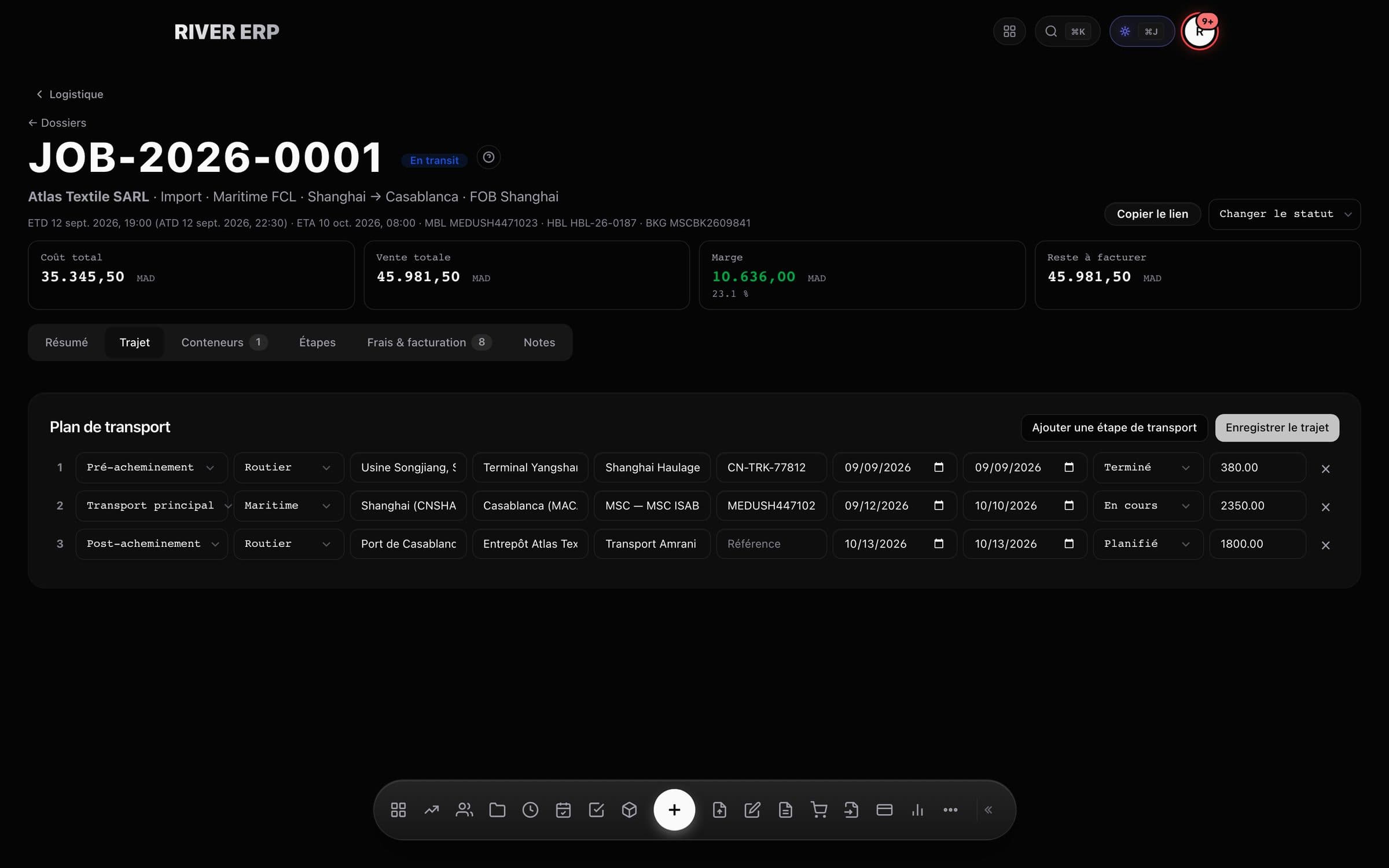Click the white plus create button

coord(674,810)
